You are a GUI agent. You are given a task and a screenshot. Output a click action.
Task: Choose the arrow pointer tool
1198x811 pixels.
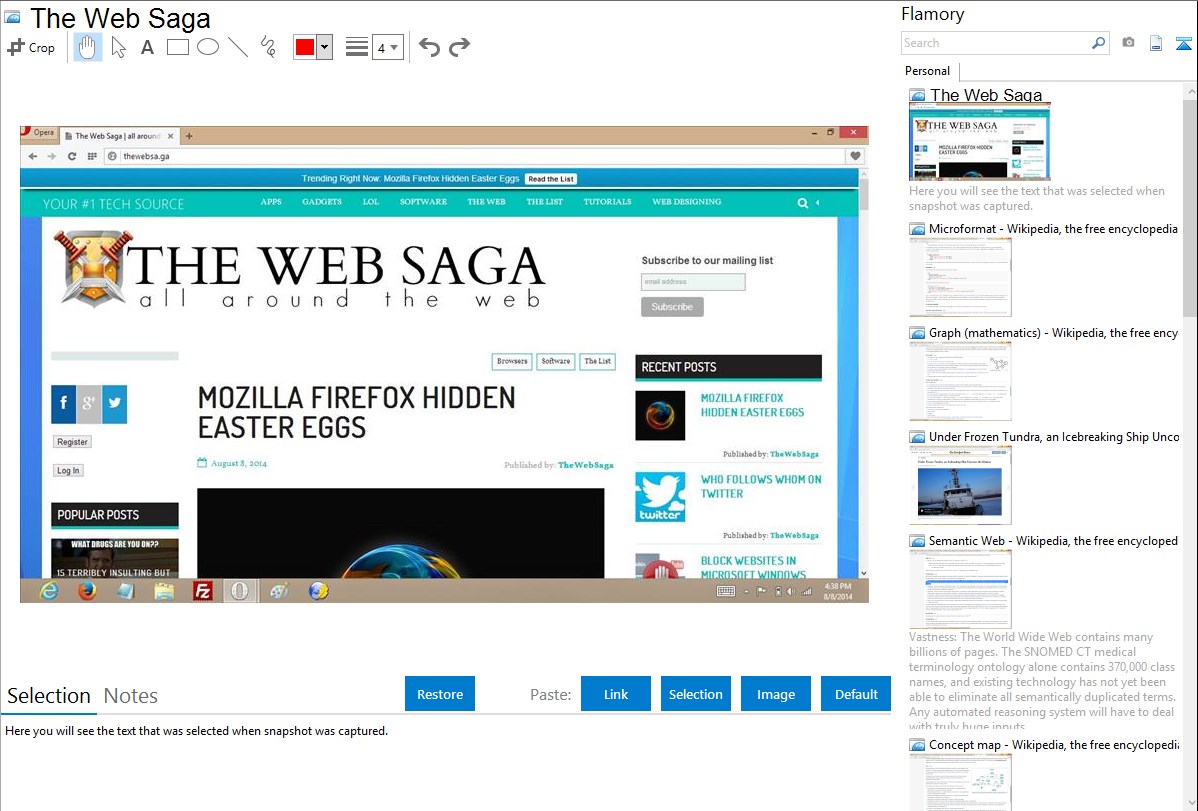pos(118,47)
